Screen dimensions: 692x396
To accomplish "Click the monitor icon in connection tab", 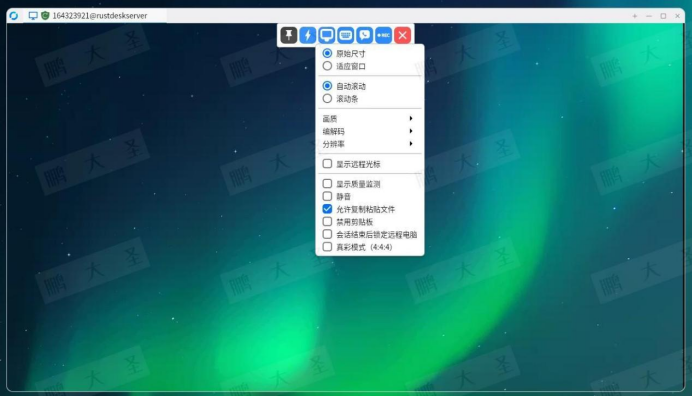I will (33, 15).
